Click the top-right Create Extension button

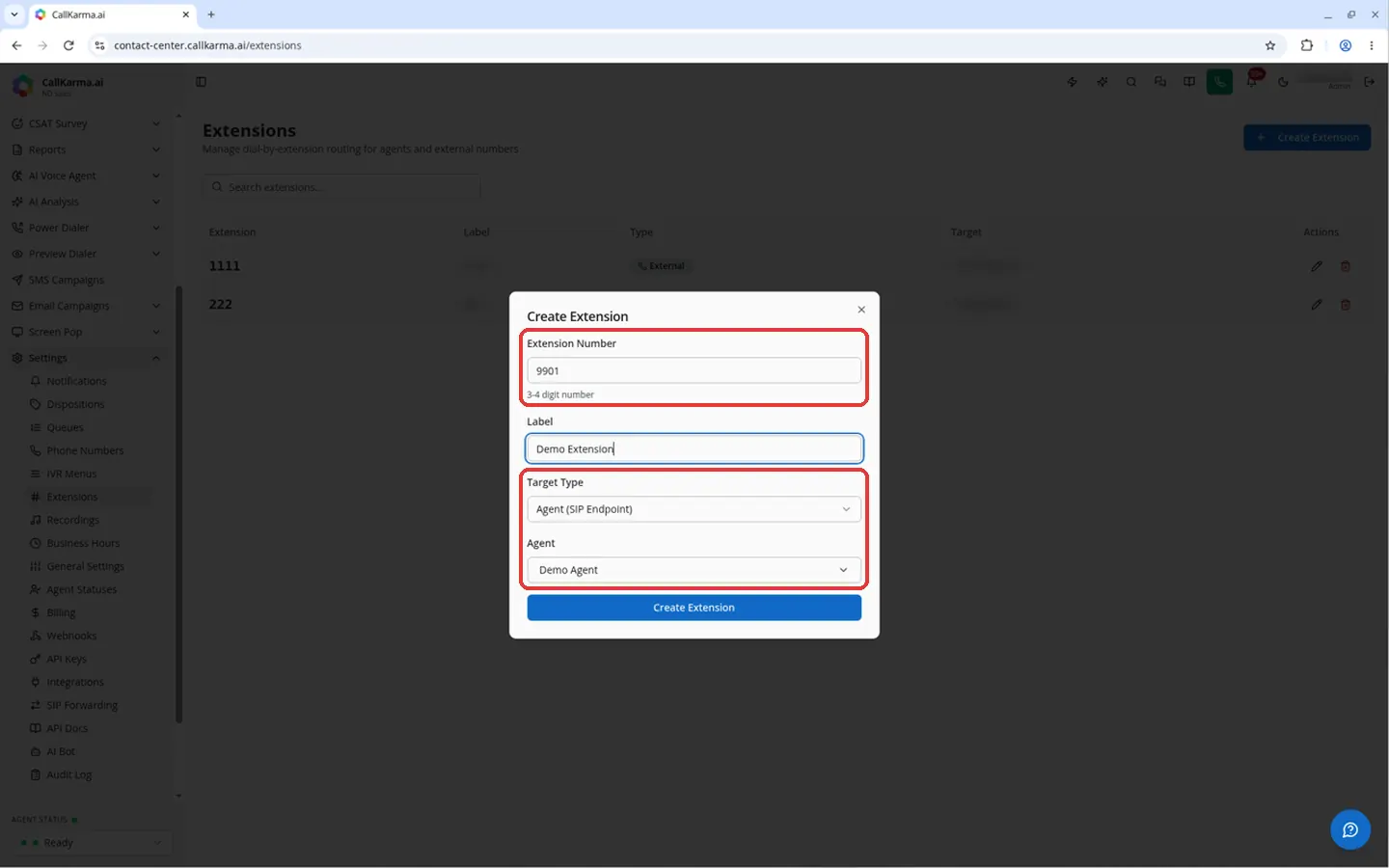tap(1307, 137)
